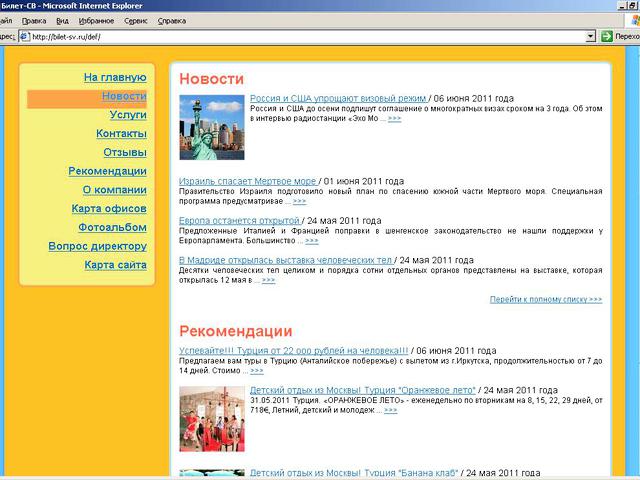Open Услуги page from sidebar
The image size is (640, 480).
(x=128, y=115)
